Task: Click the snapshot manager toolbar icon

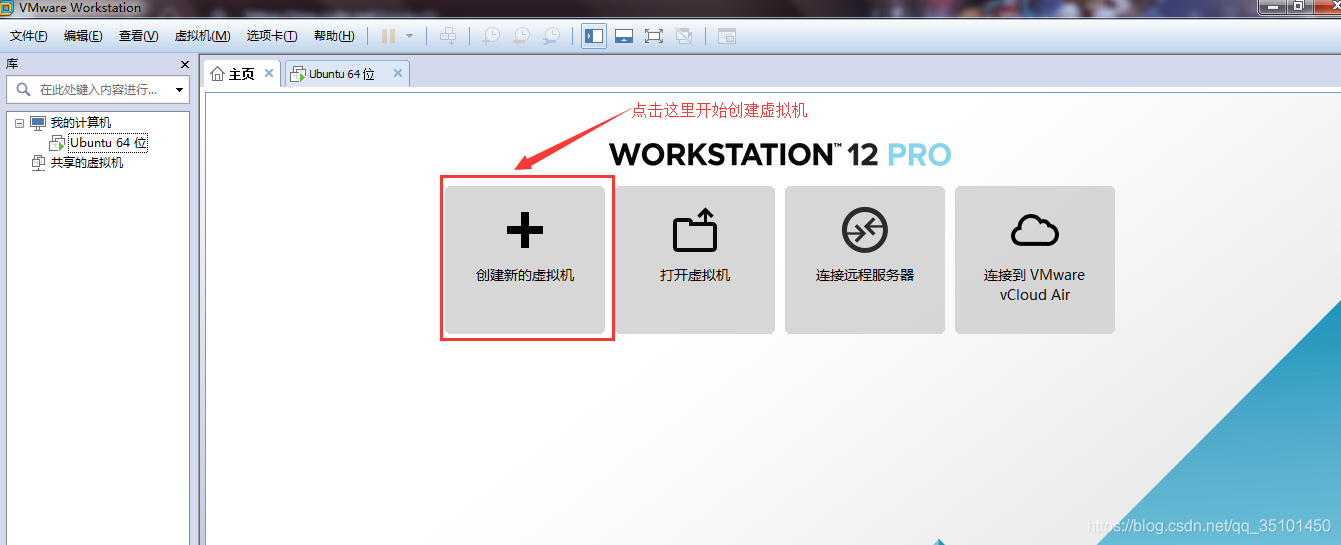Action: point(551,36)
